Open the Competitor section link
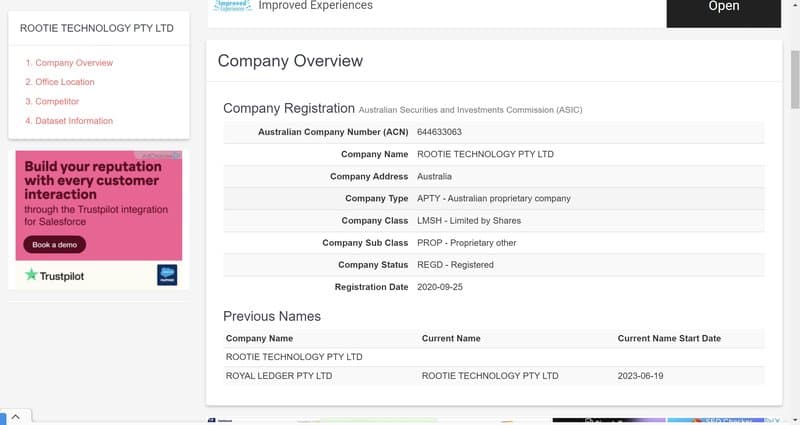The height and width of the screenshot is (425, 800). coord(52,102)
